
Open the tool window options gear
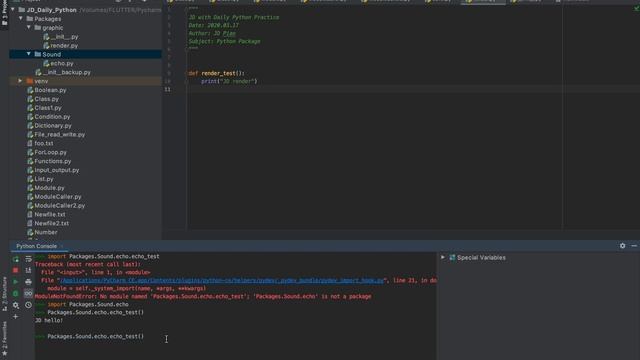622,246
